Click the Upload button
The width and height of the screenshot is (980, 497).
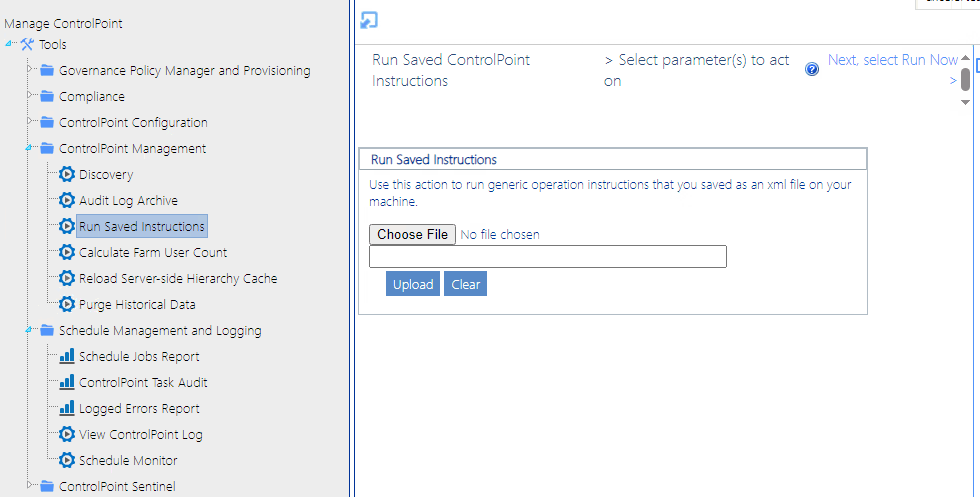coord(413,284)
